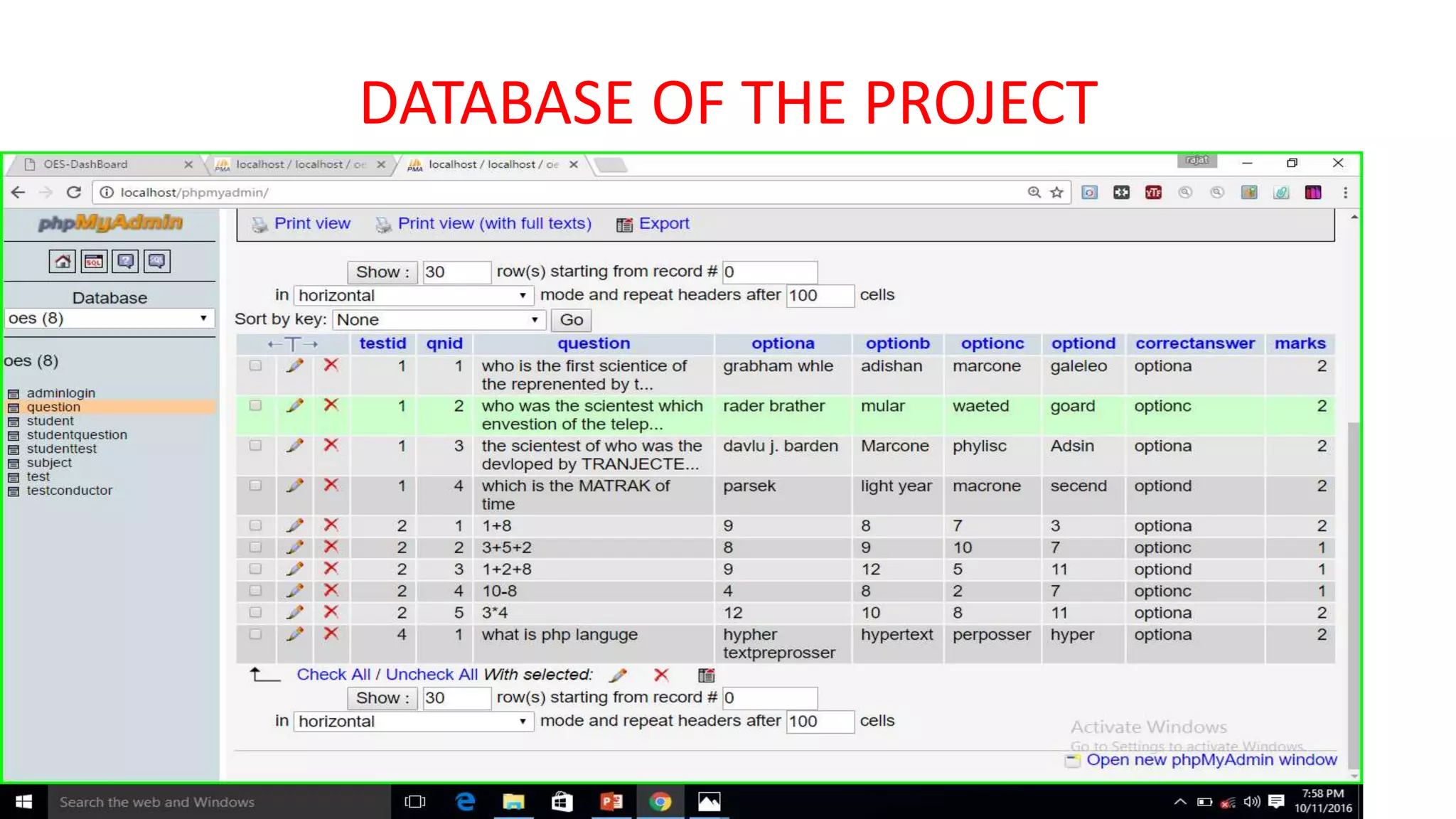This screenshot has width=1456, height=819.
Task: Delete row 'what is php languge'
Action: click(331, 633)
